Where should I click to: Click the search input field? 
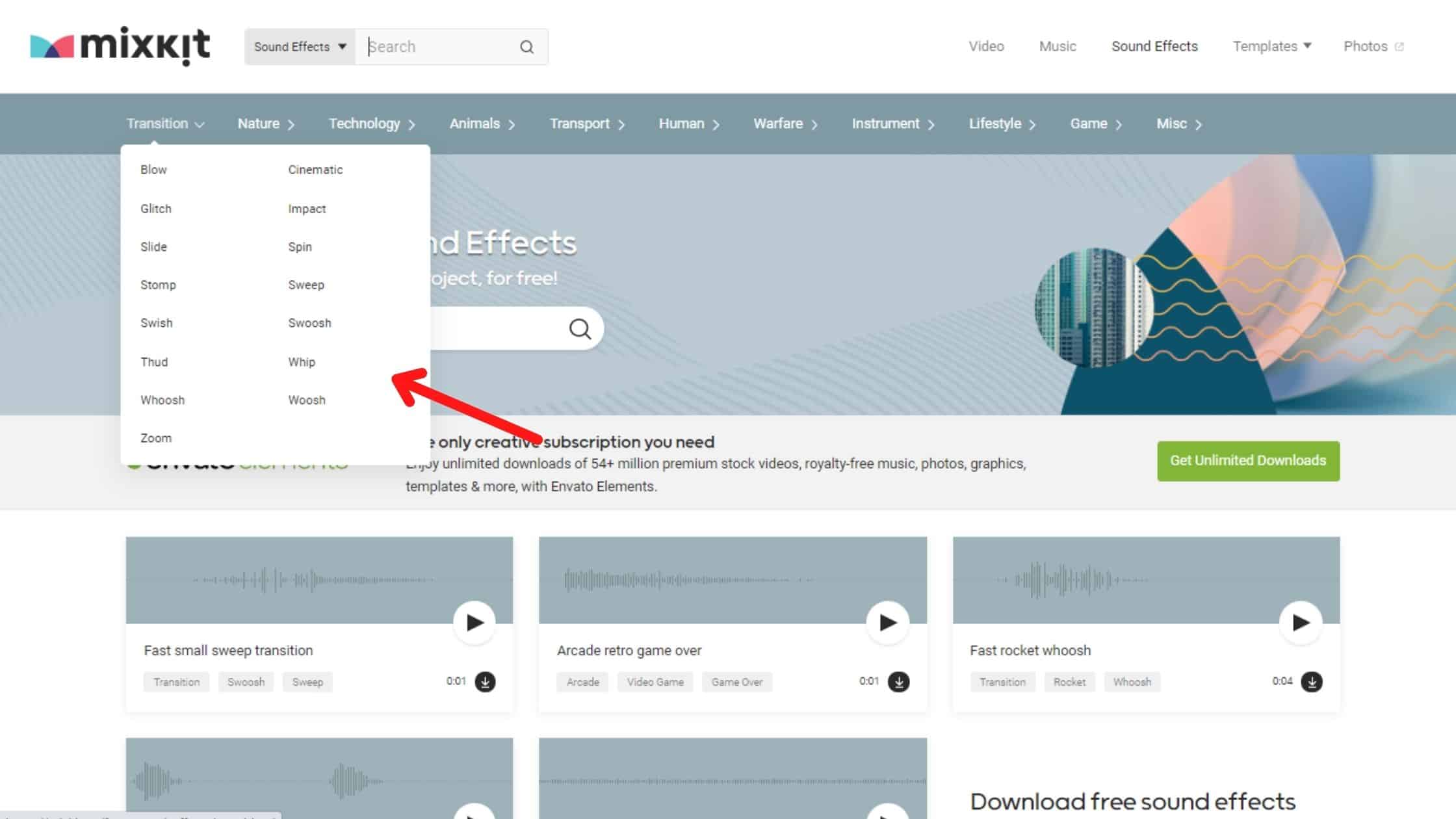(440, 46)
